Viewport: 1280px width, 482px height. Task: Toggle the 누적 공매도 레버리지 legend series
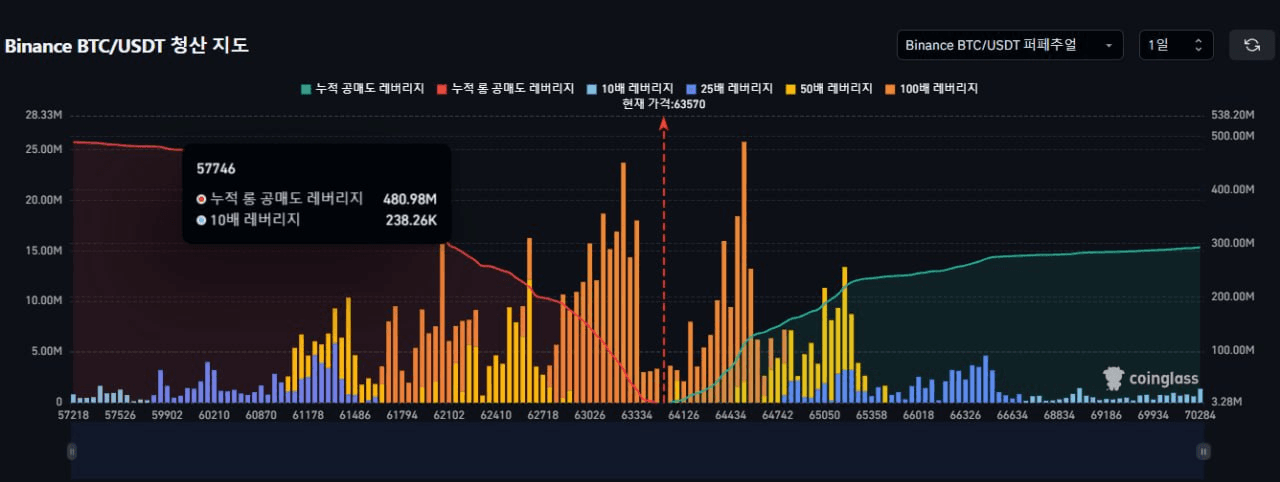click(x=364, y=88)
